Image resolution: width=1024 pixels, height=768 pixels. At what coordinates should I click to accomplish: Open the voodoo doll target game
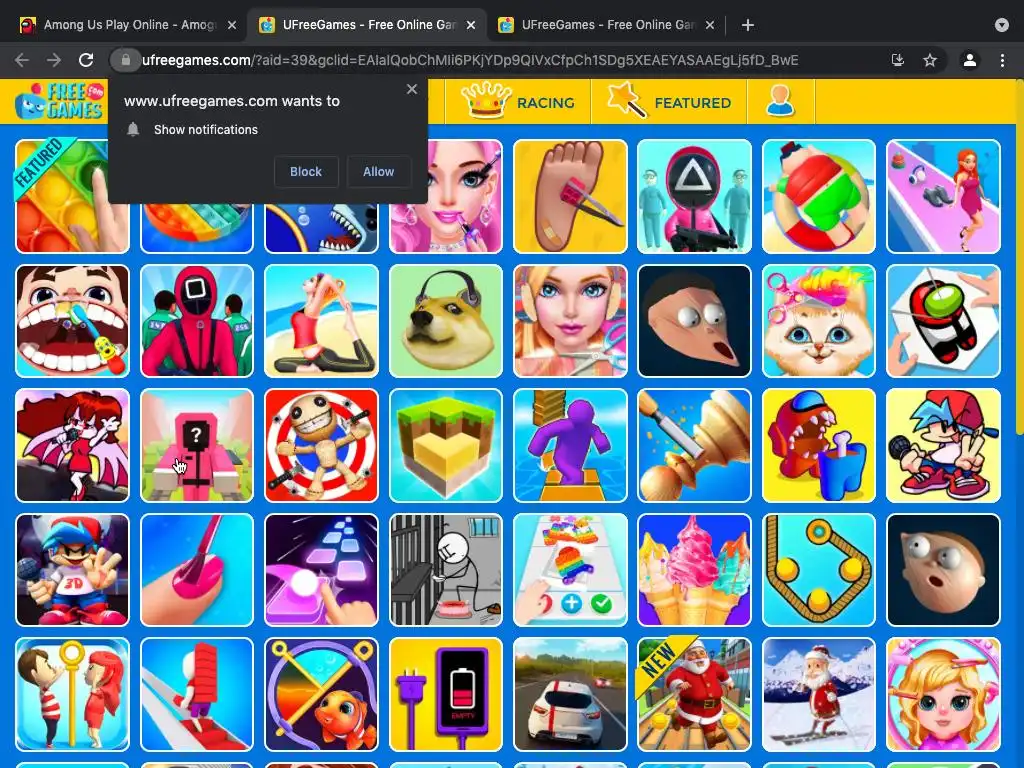(321, 445)
